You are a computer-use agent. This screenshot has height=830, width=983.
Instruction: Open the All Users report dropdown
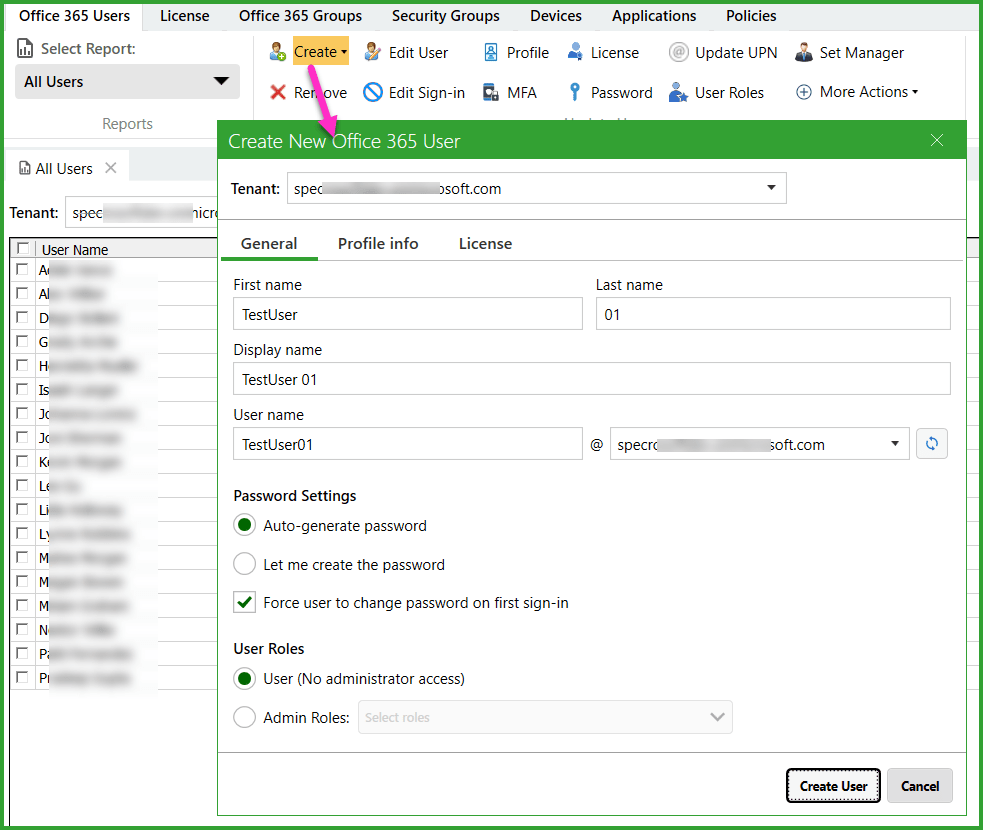[127, 81]
